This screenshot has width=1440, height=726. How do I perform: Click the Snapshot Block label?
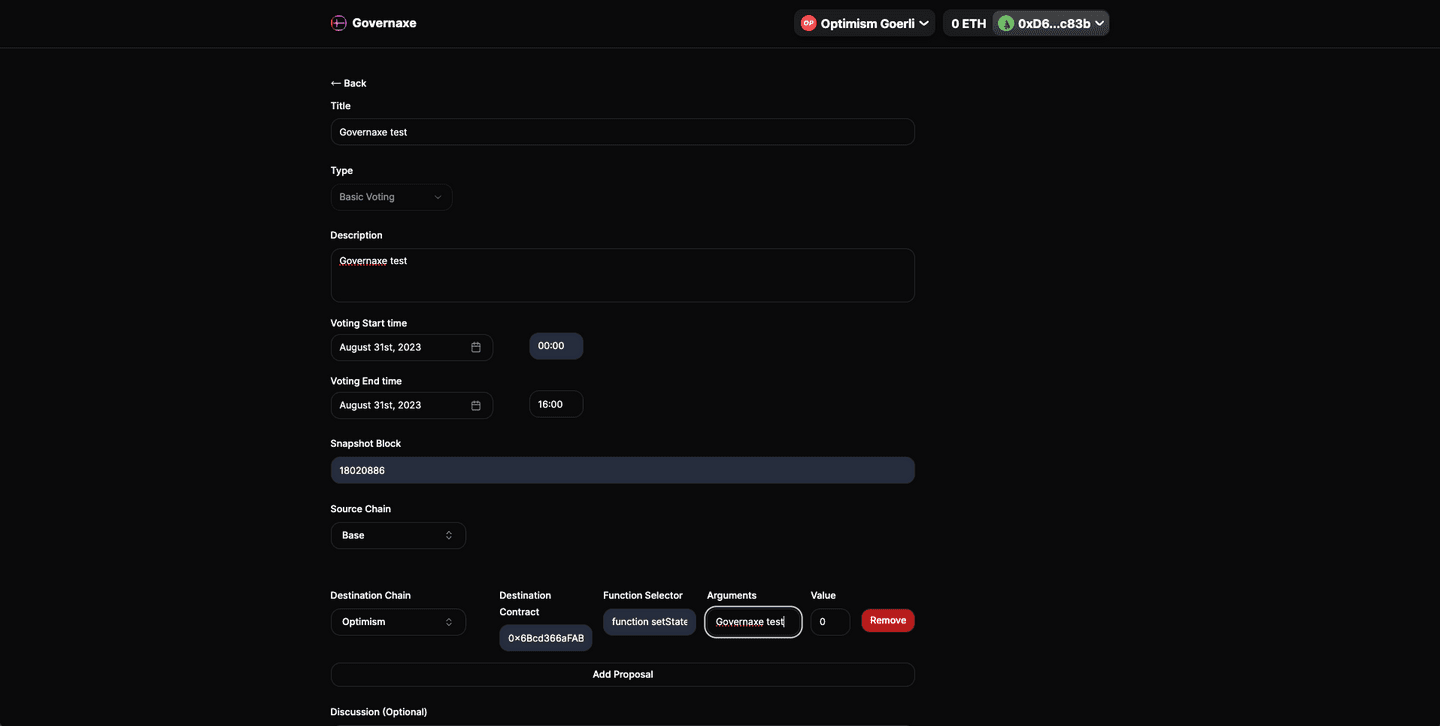(x=366, y=443)
